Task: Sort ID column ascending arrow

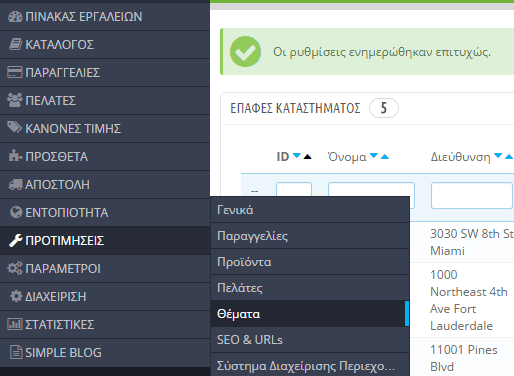Action: tap(307, 156)
